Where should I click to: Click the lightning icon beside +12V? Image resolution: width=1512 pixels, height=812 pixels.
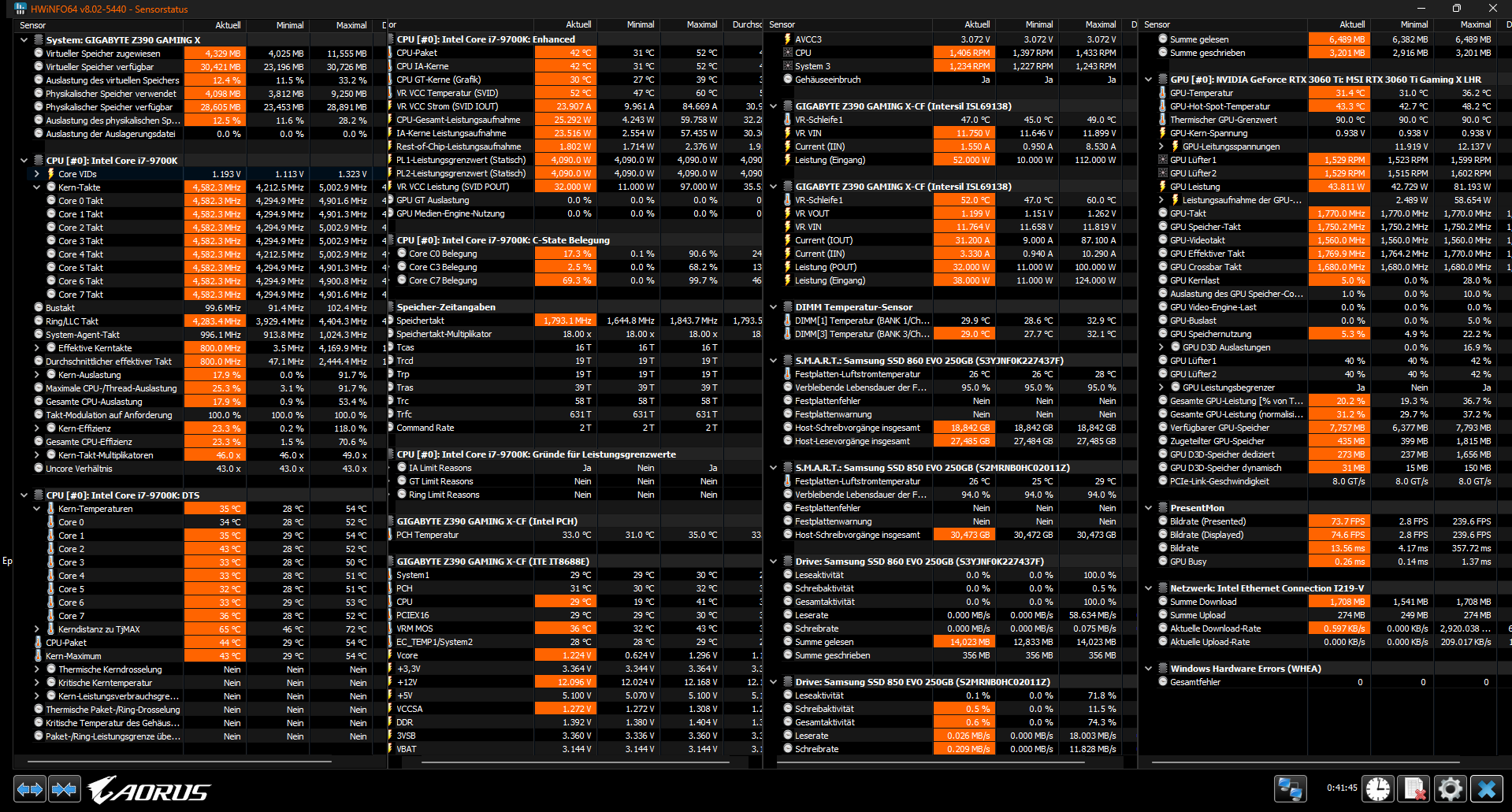coord(390,682)
